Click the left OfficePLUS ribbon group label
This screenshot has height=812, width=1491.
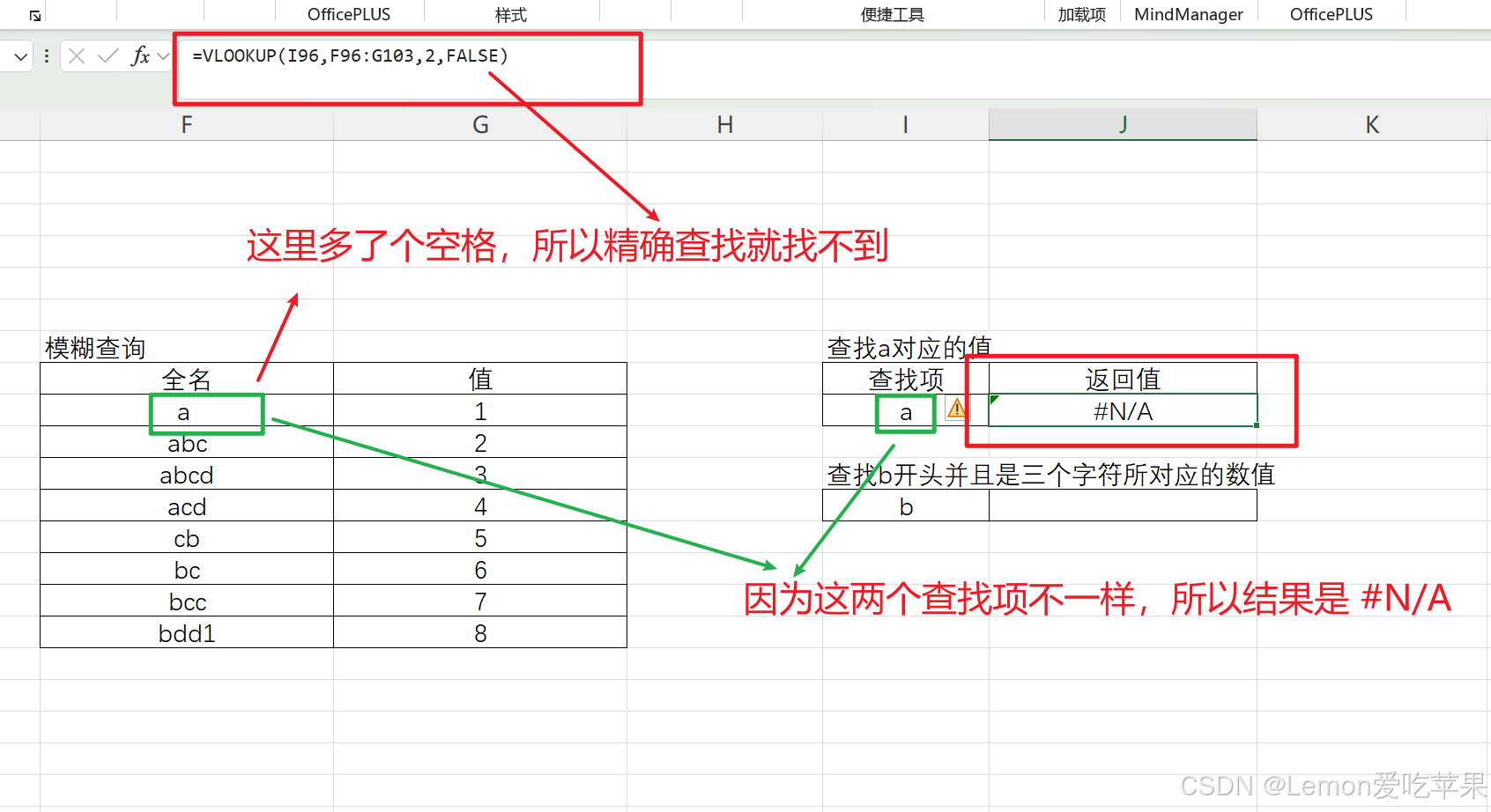coord(349,15)
